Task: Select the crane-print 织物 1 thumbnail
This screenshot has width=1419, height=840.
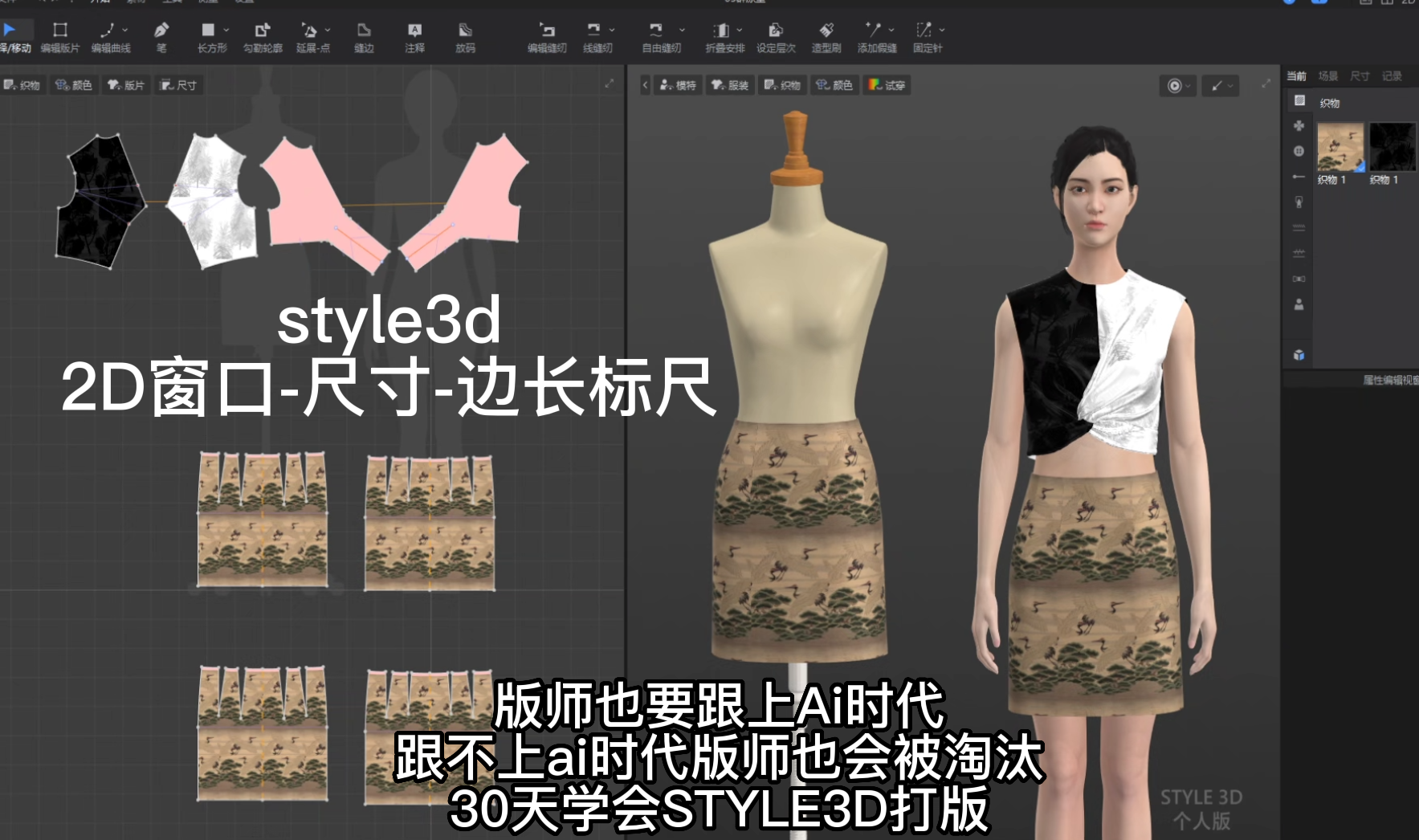Action: point(1340,147)
